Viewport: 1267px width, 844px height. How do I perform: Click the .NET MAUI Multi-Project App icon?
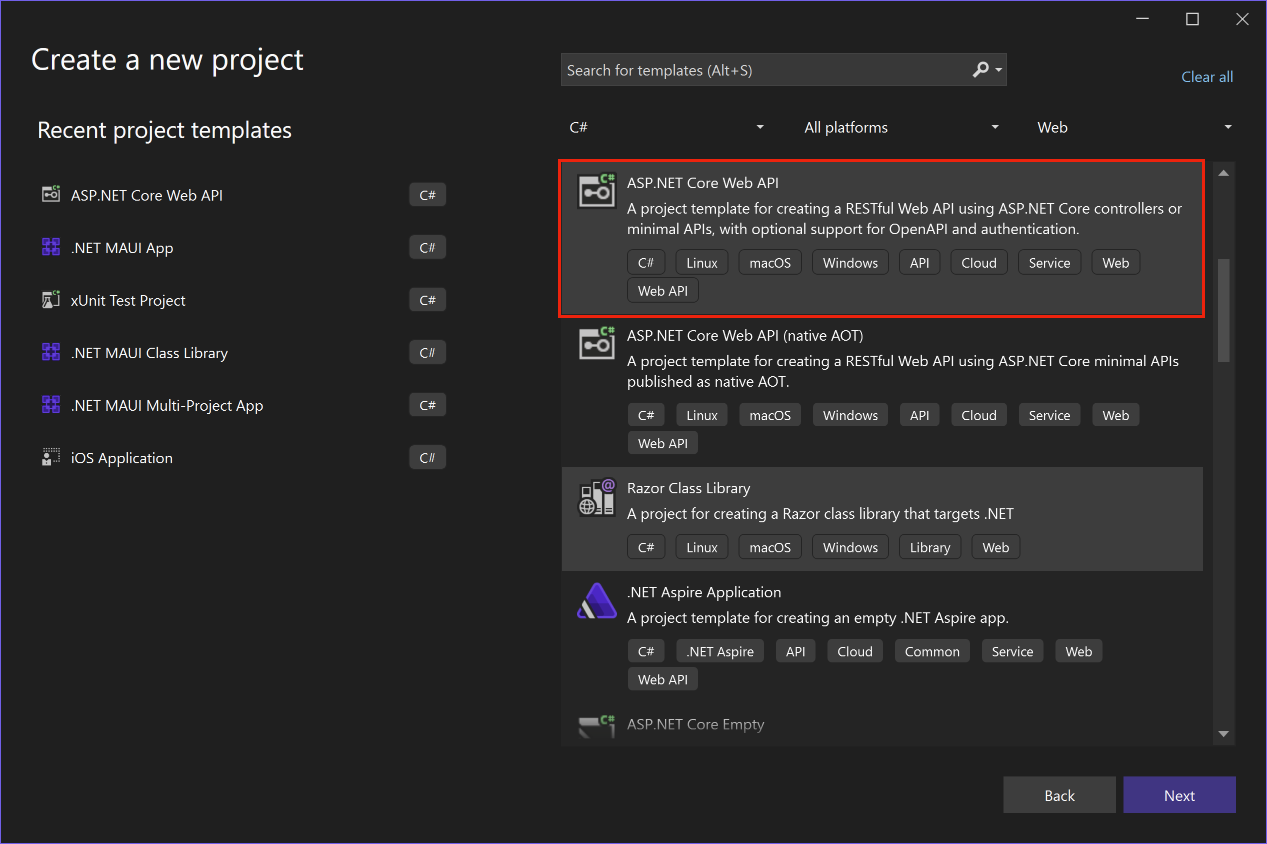51,404
